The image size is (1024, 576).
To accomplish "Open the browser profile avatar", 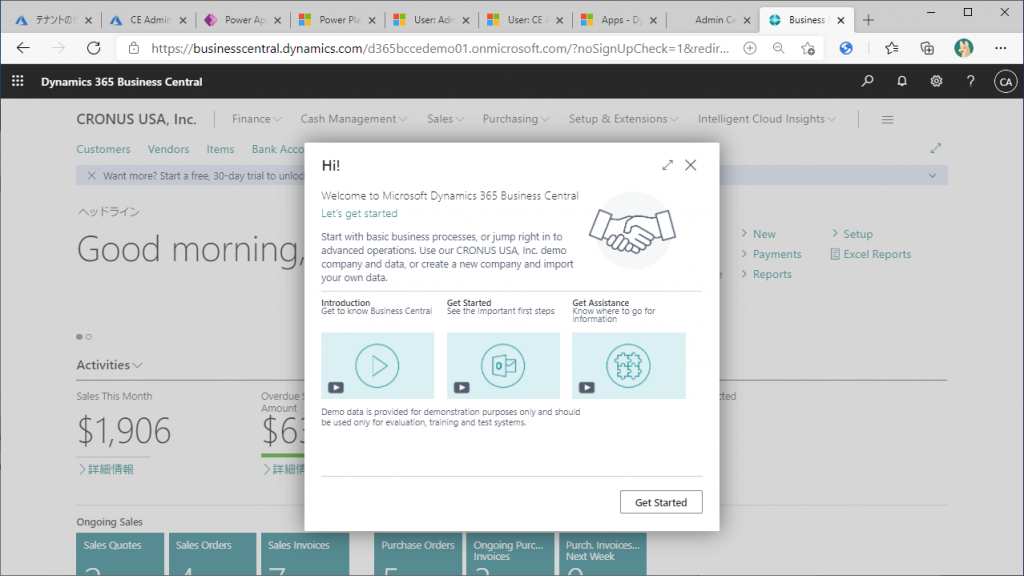I will 963,48.
